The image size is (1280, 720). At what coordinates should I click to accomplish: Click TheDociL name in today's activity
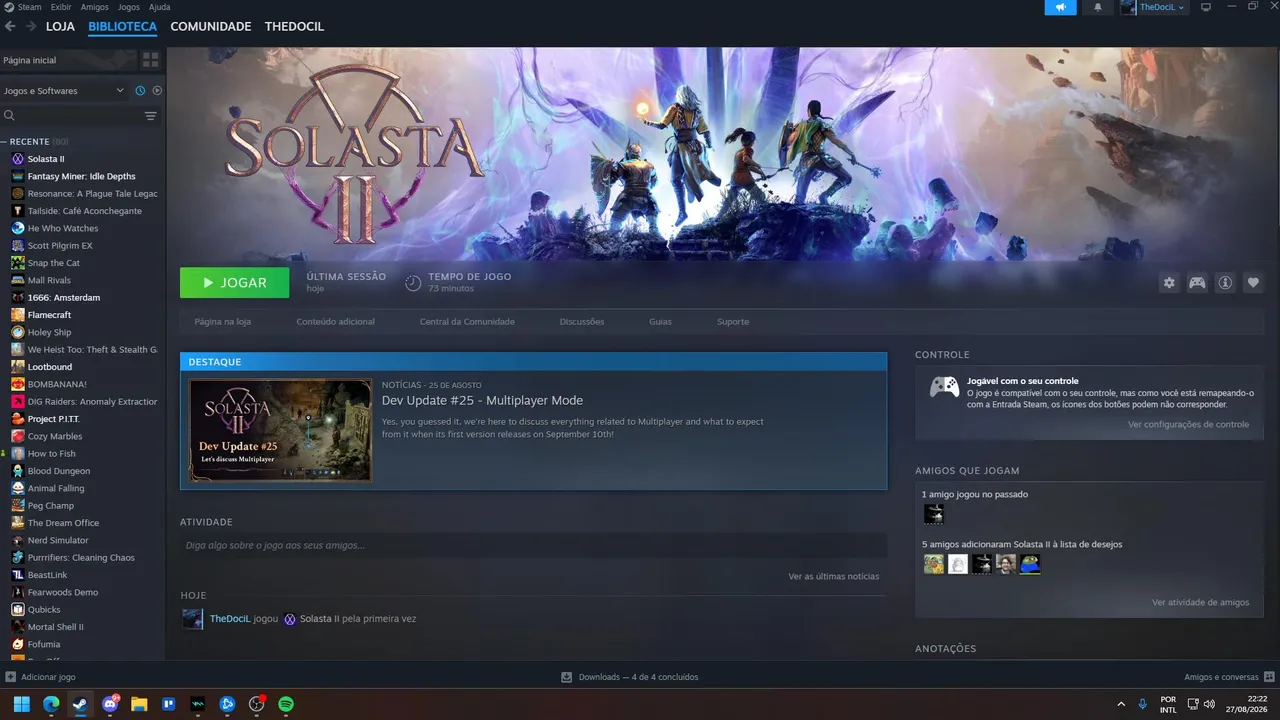pos(229,619)
